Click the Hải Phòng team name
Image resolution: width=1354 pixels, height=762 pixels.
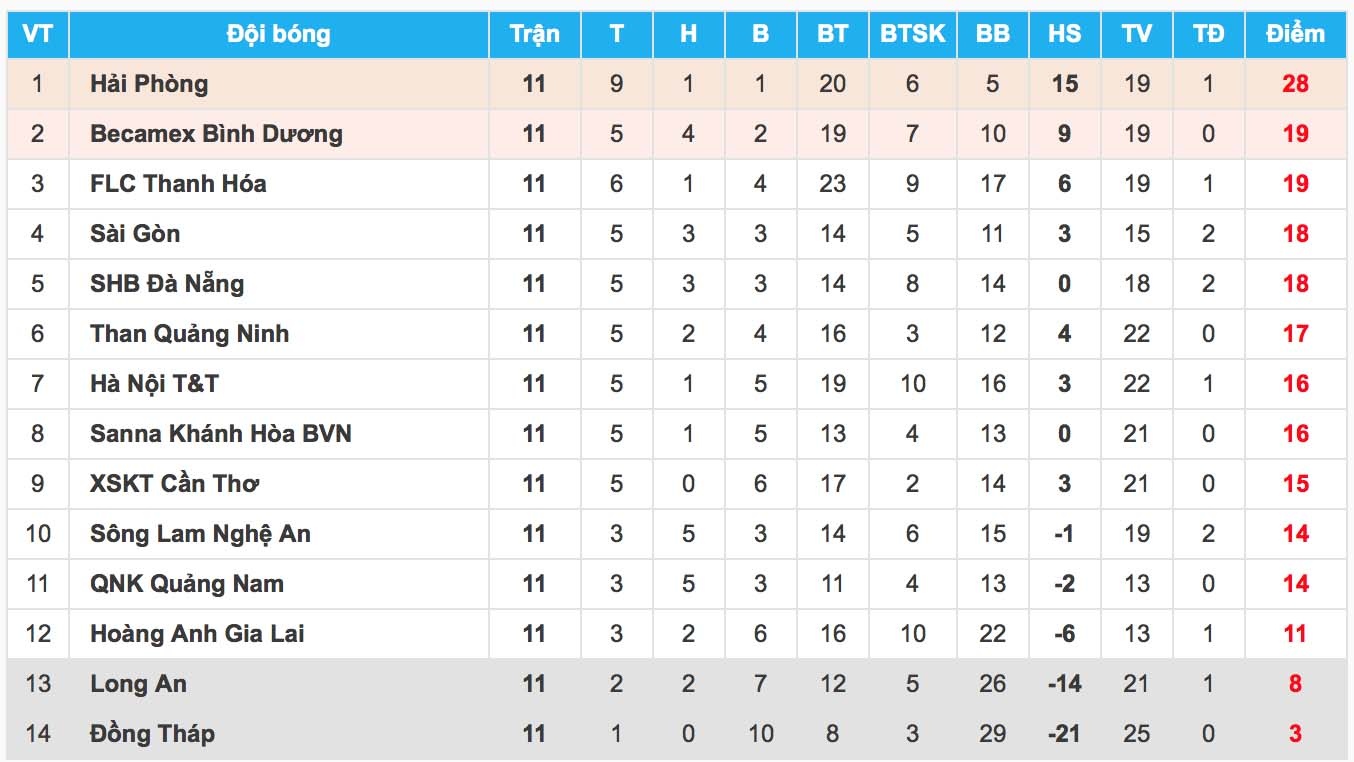149,84
